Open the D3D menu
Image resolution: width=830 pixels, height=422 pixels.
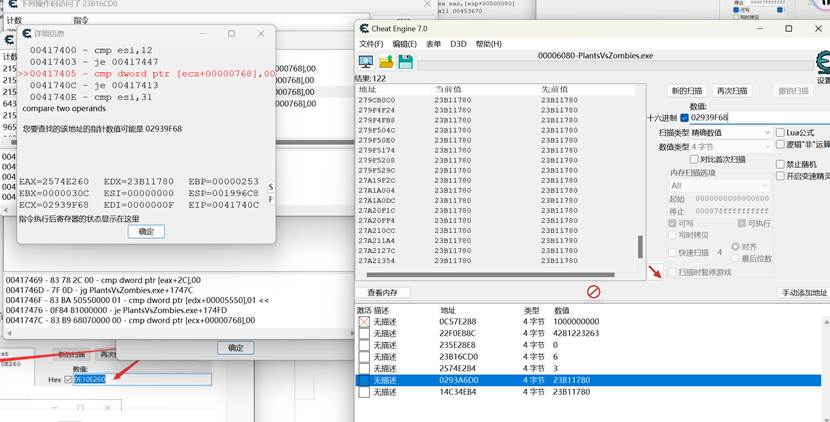pos(458,44)
